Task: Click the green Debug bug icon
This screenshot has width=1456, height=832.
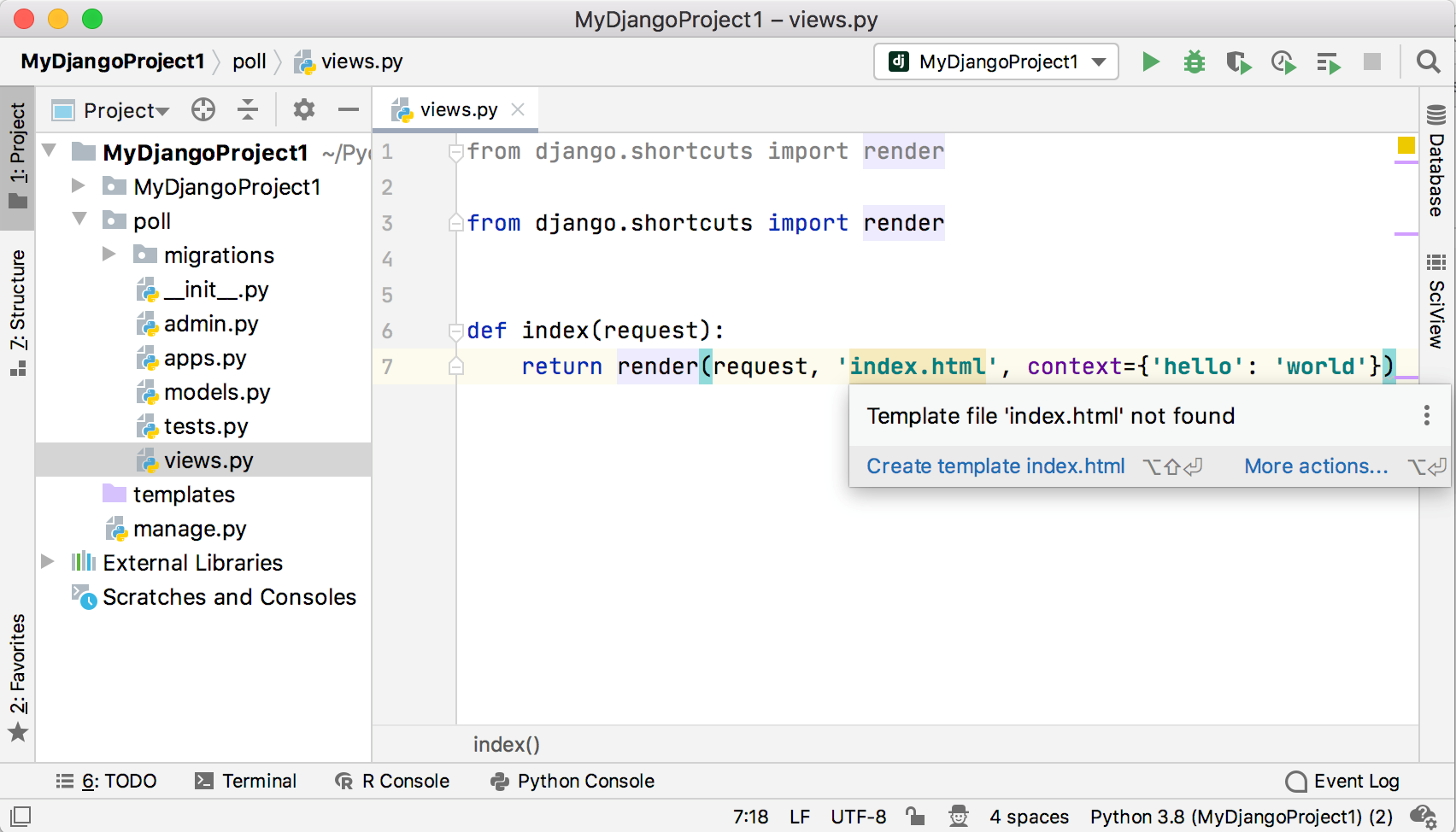Action: coord(1194,62)
